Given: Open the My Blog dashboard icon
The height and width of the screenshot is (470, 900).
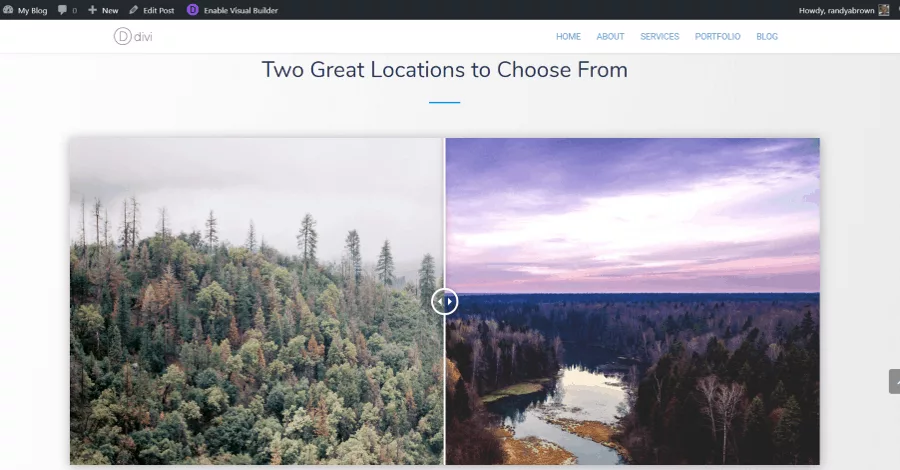Looking at the screenshot, I should (8, 10).
